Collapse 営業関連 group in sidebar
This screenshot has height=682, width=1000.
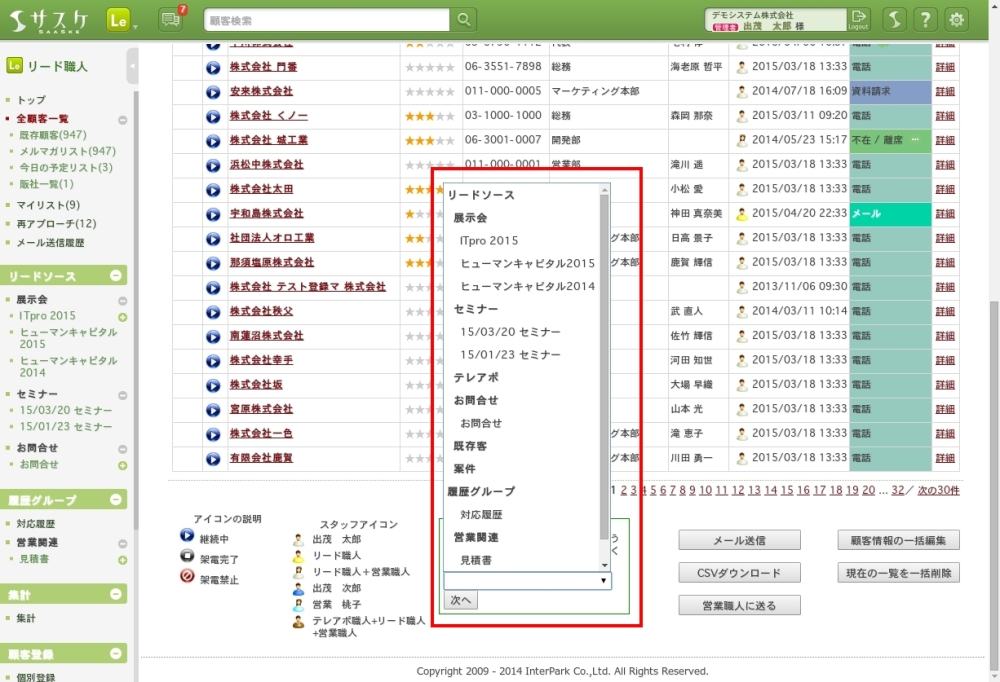(x=122, y=544)
